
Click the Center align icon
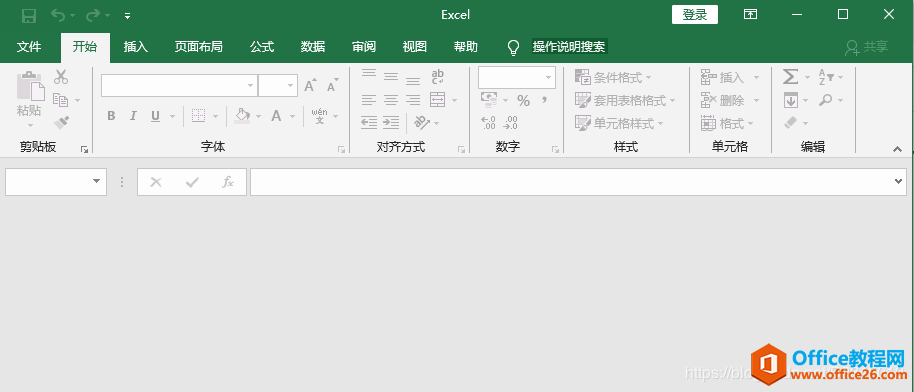(391, 100)
